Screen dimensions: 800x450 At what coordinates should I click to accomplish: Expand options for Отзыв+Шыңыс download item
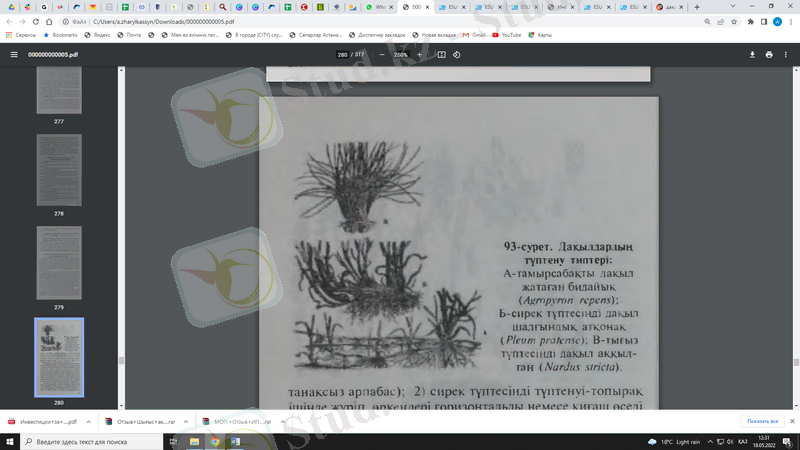pos(184,422)
